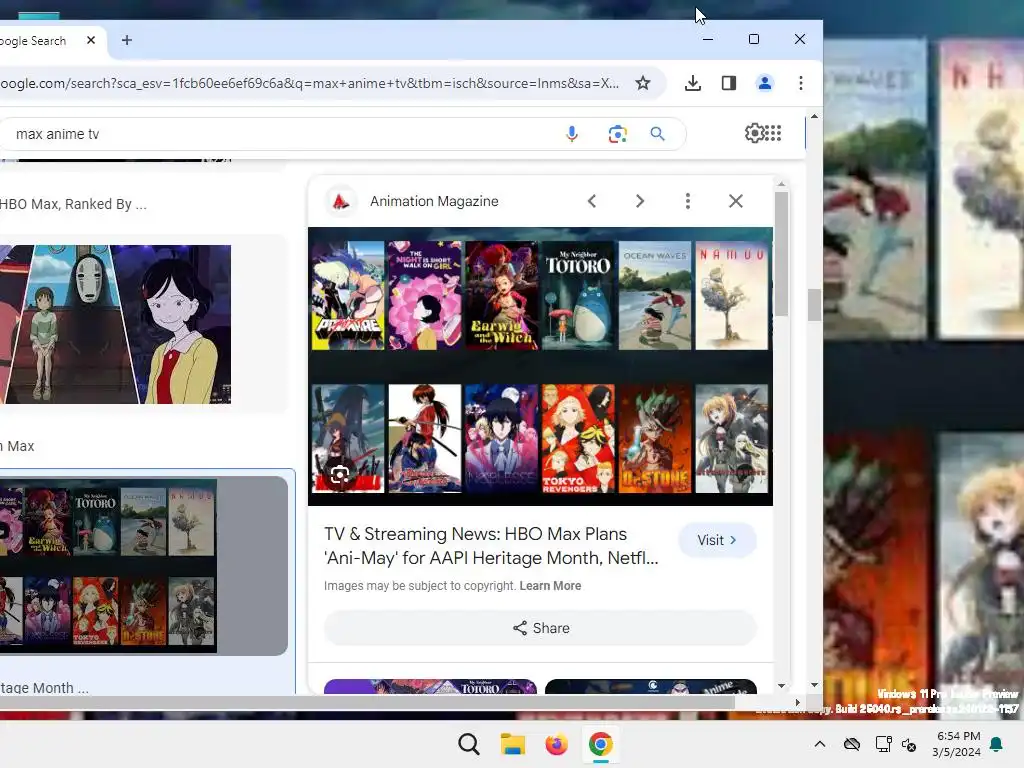Share this image result
The width and height of the screenshot is (1024, 768).
point(540,628)
